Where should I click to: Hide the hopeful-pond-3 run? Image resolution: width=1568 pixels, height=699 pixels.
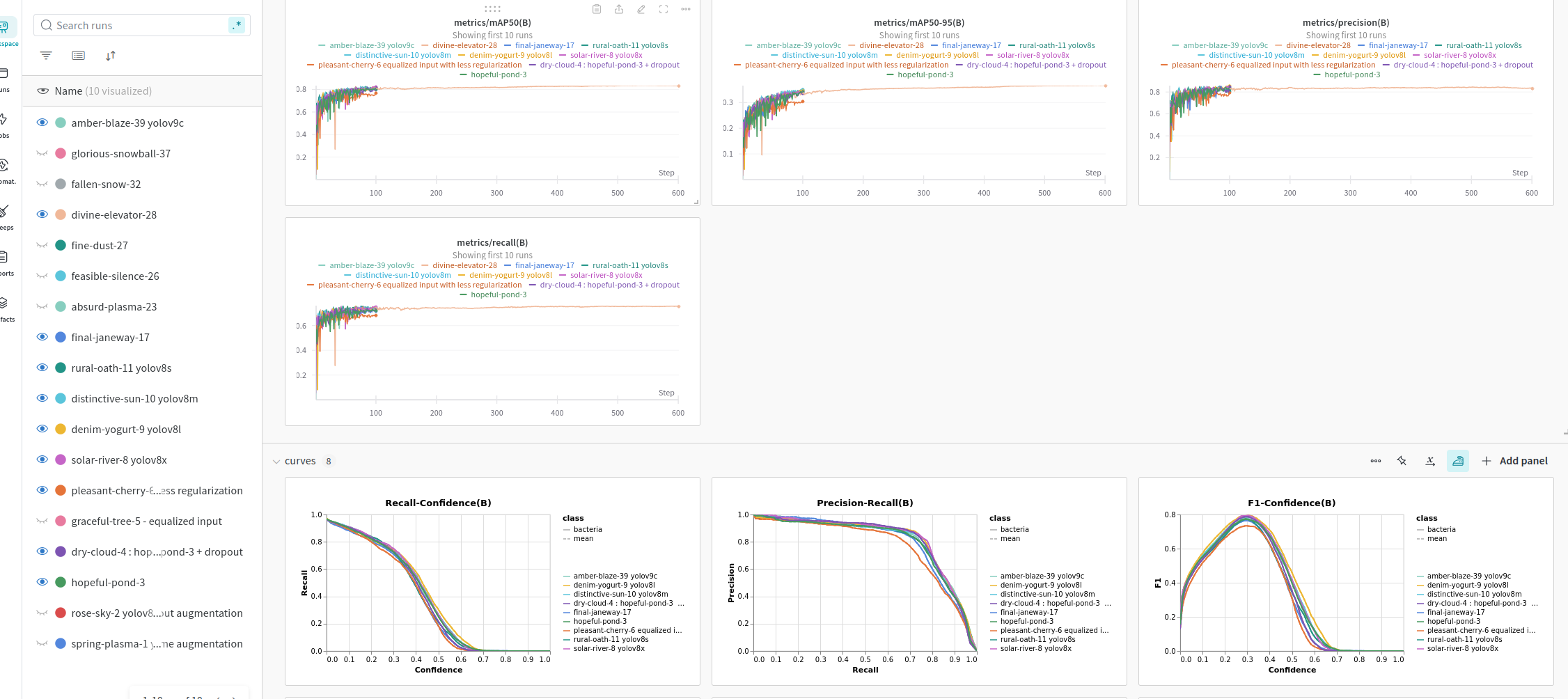(x=42, y=582)
